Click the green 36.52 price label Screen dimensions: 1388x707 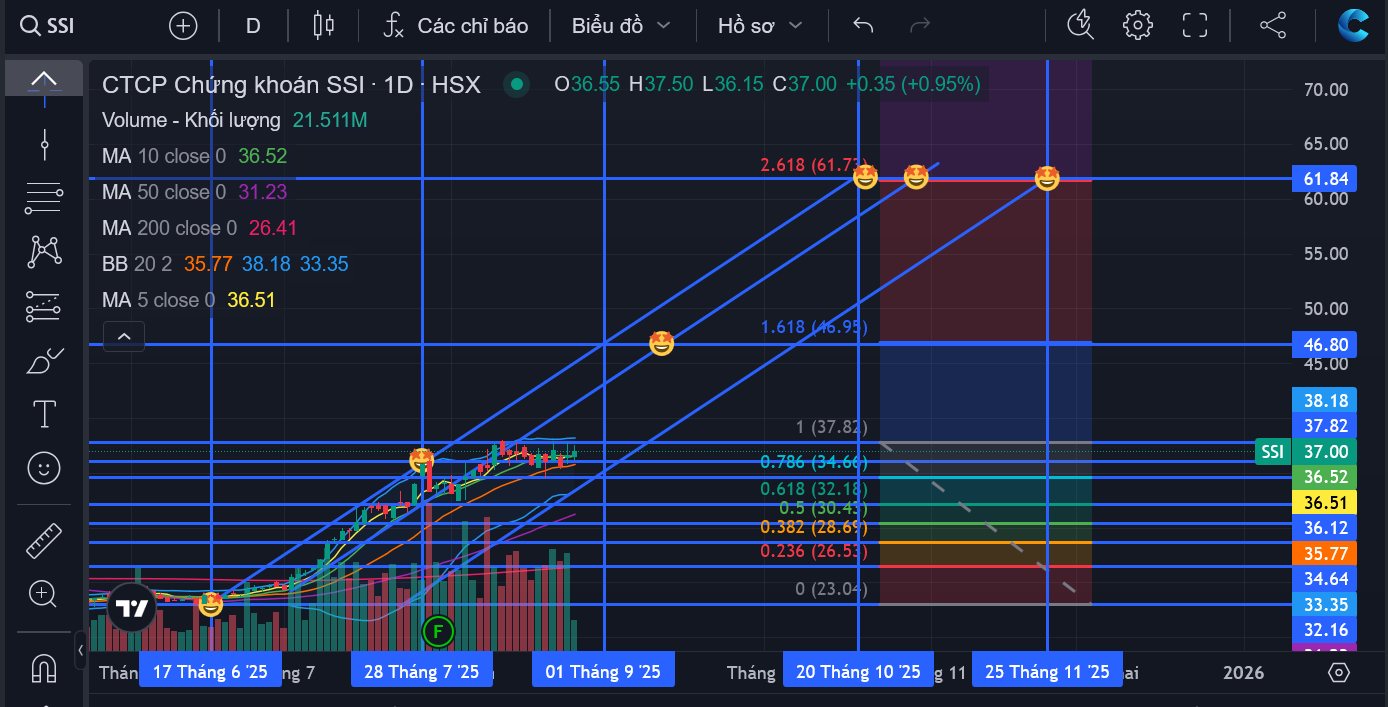(x=1326, y=477)
